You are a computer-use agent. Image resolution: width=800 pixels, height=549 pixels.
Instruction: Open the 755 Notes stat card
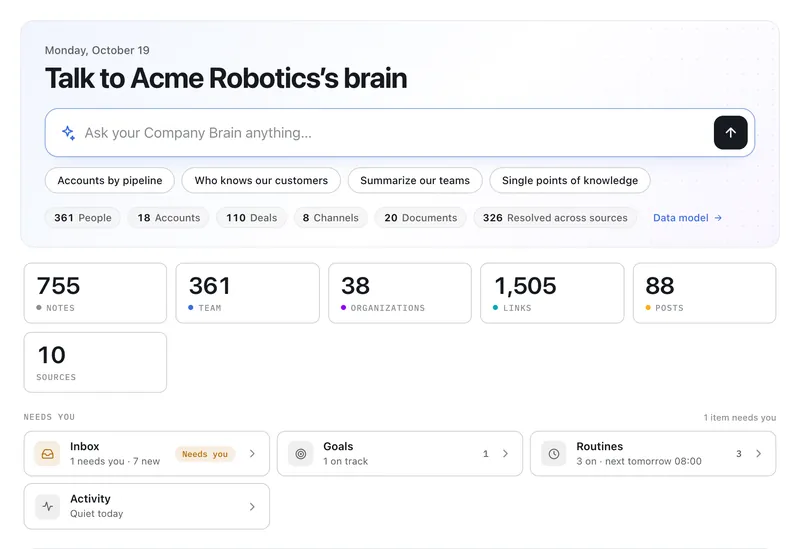click(x=95, y=293)
